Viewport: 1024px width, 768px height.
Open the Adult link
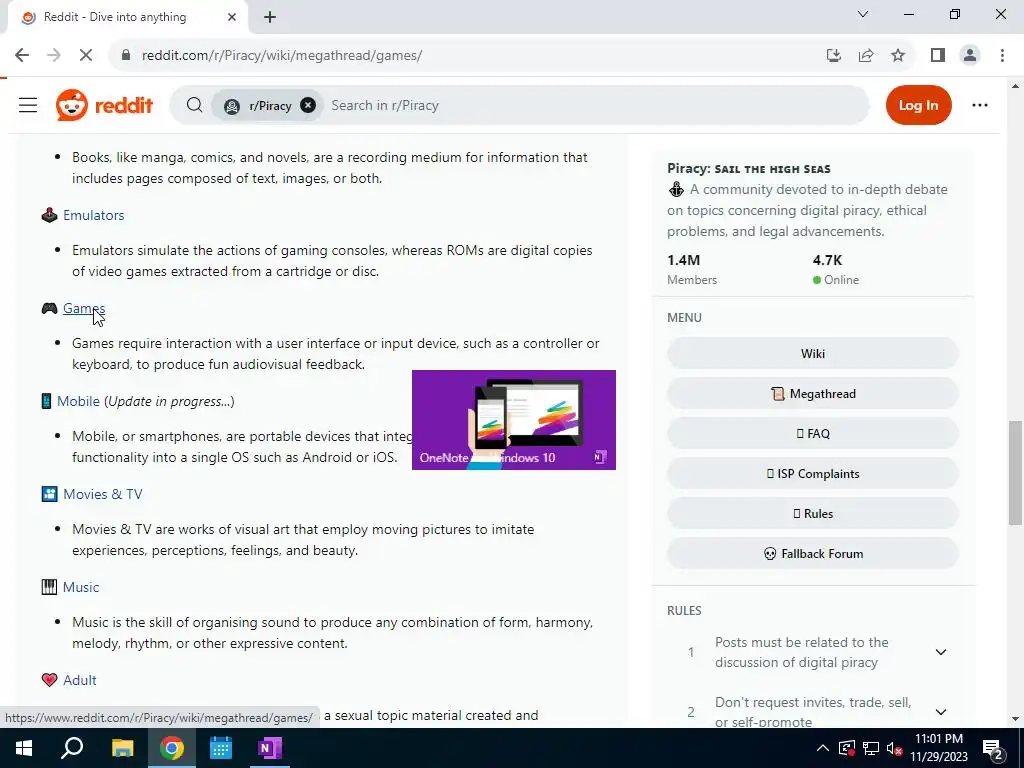[x=80, y=680]
